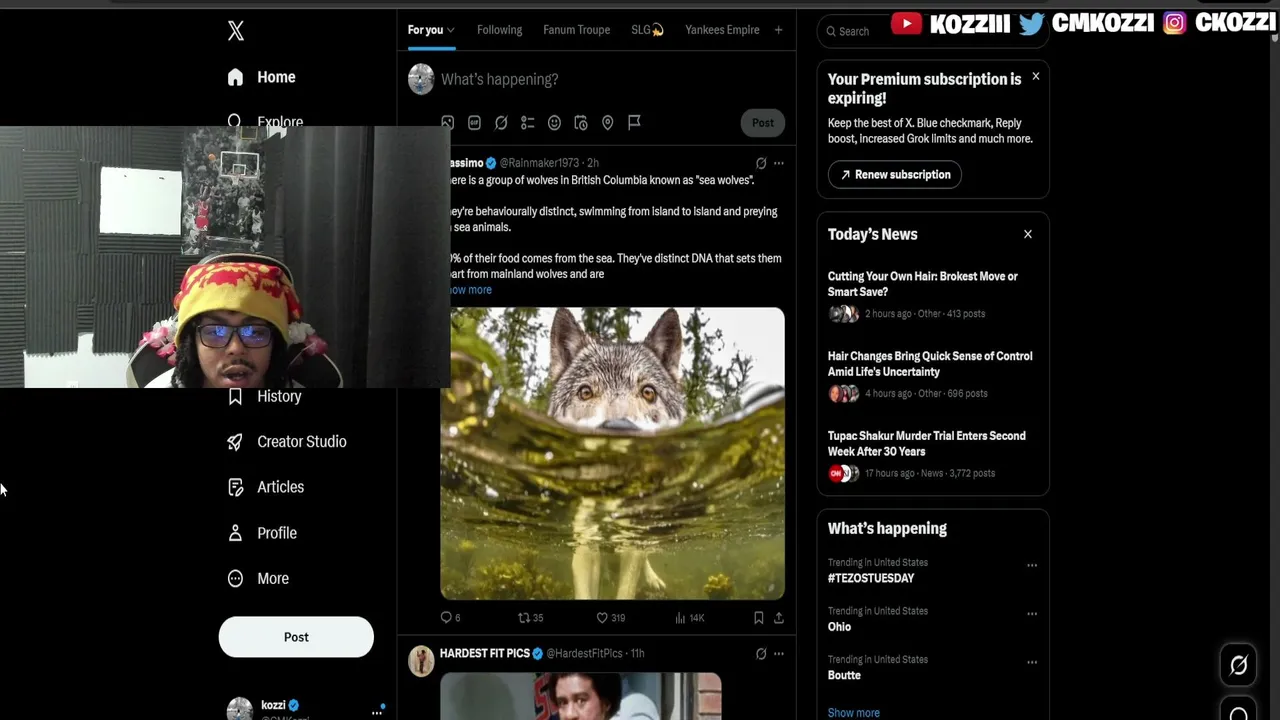
Task: Repost the sea wolves post
Action: [530, 618]
